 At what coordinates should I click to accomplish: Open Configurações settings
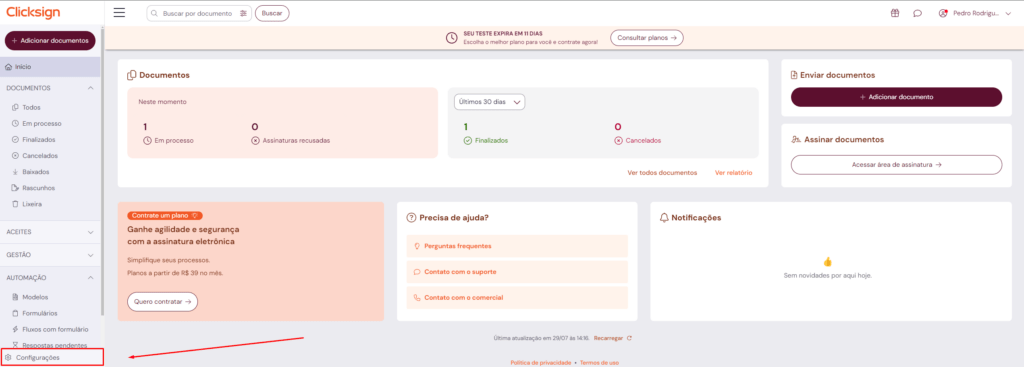[52, 357]
